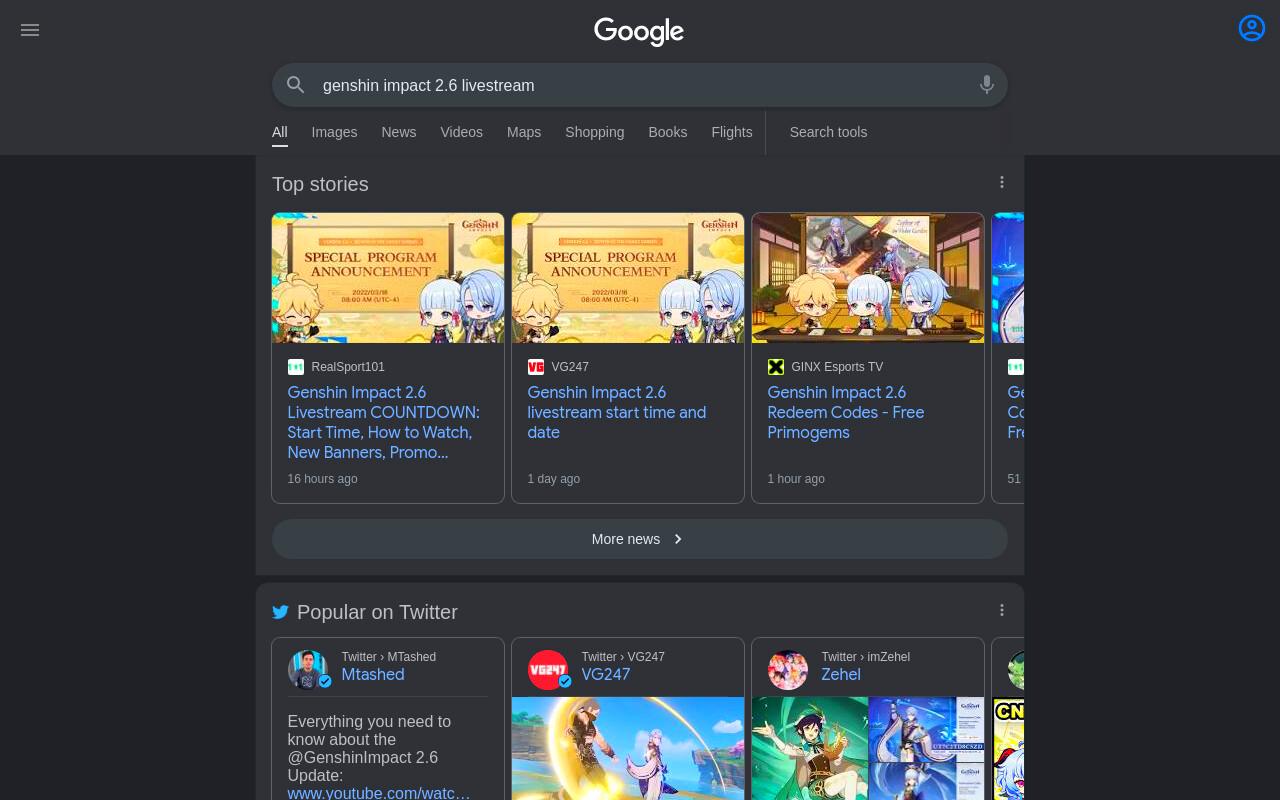Open the Mtashed Twitter profile link
The image size is (1280, 800).
pos(373,674)
